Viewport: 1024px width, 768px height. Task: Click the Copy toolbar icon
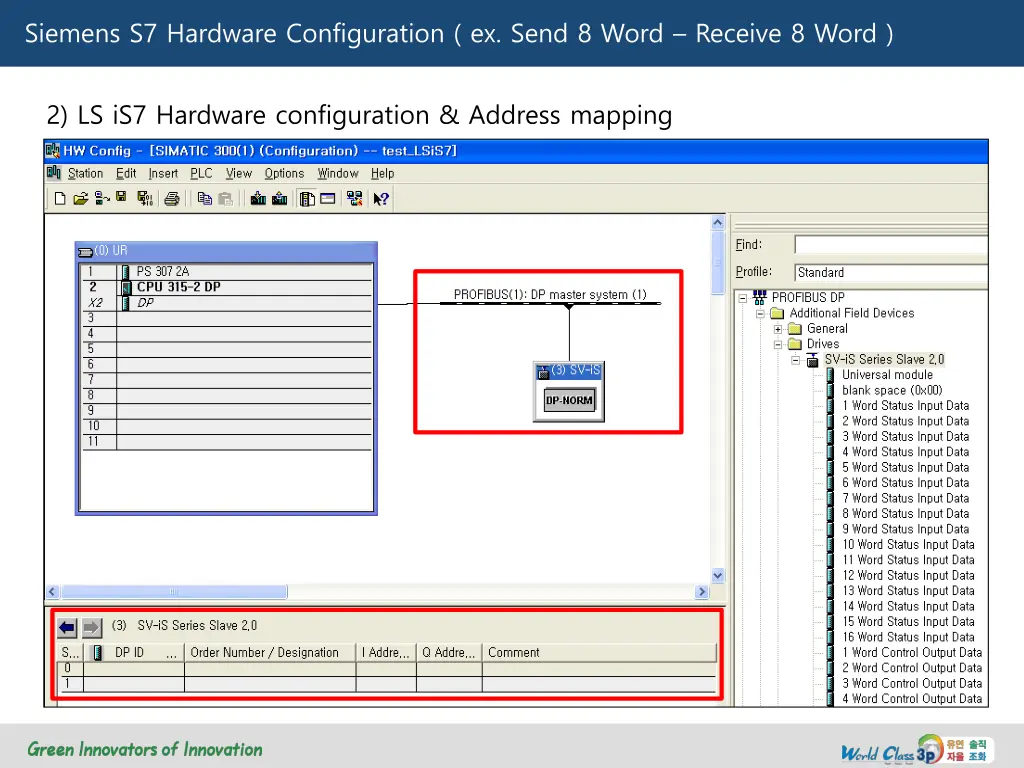point(204,199)
